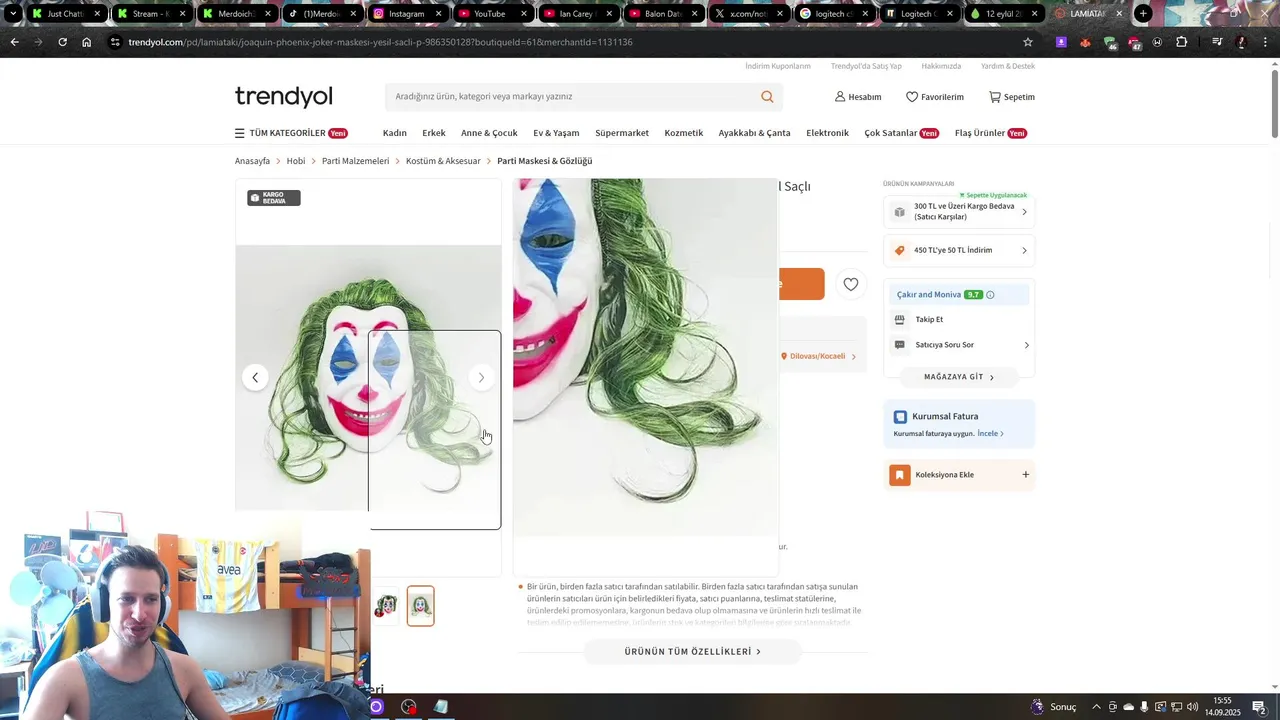Click Trendyol'da Satış Yap link
The image size is (1280, 720).
[866, 66]
